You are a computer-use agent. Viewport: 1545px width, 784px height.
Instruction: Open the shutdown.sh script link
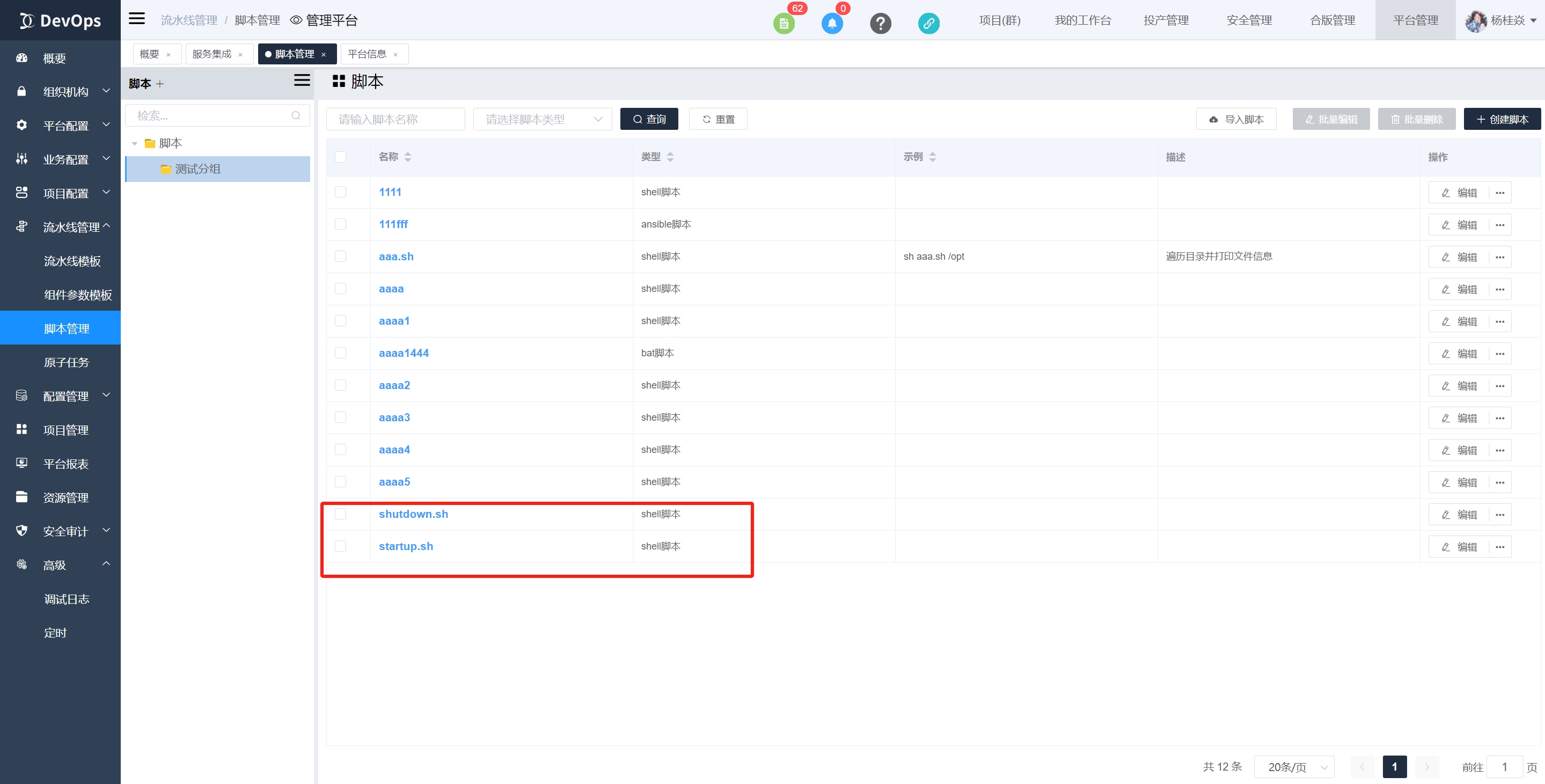(x=413, y=514)
